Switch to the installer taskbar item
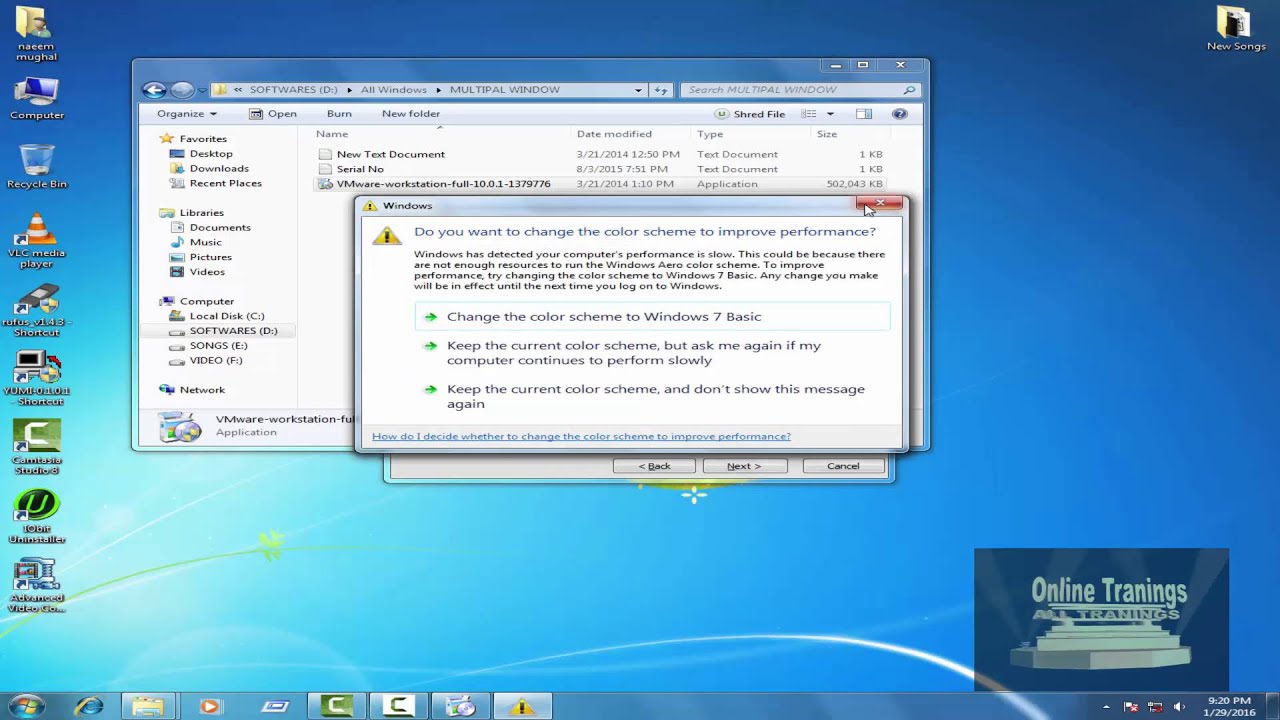Image resolution: width=1280 pixels, height=720 pixels. [x=460, y=706]
